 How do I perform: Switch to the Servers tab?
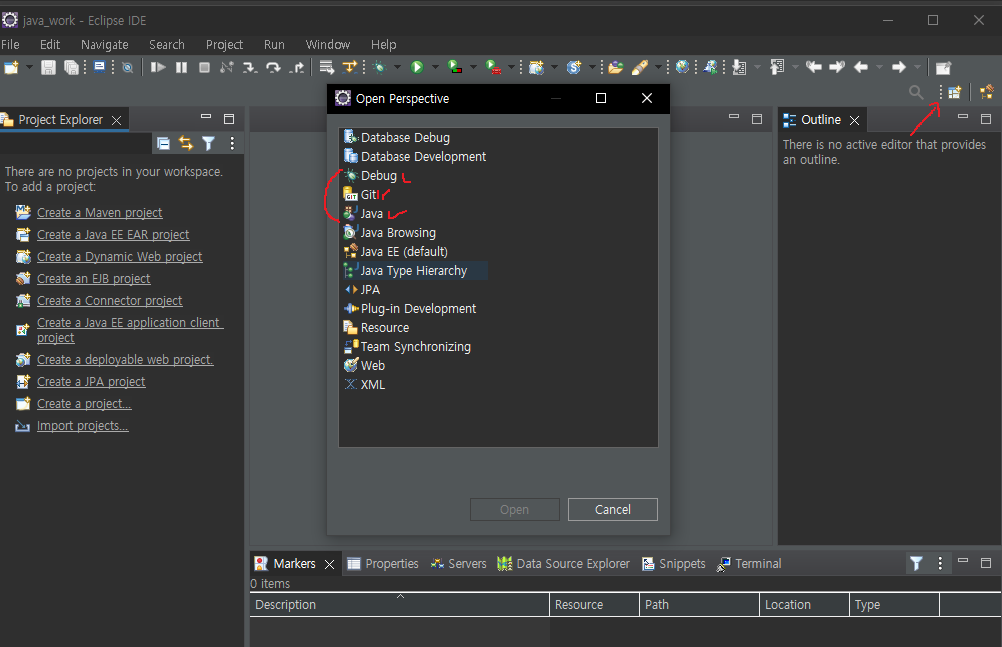click(458, 563)
